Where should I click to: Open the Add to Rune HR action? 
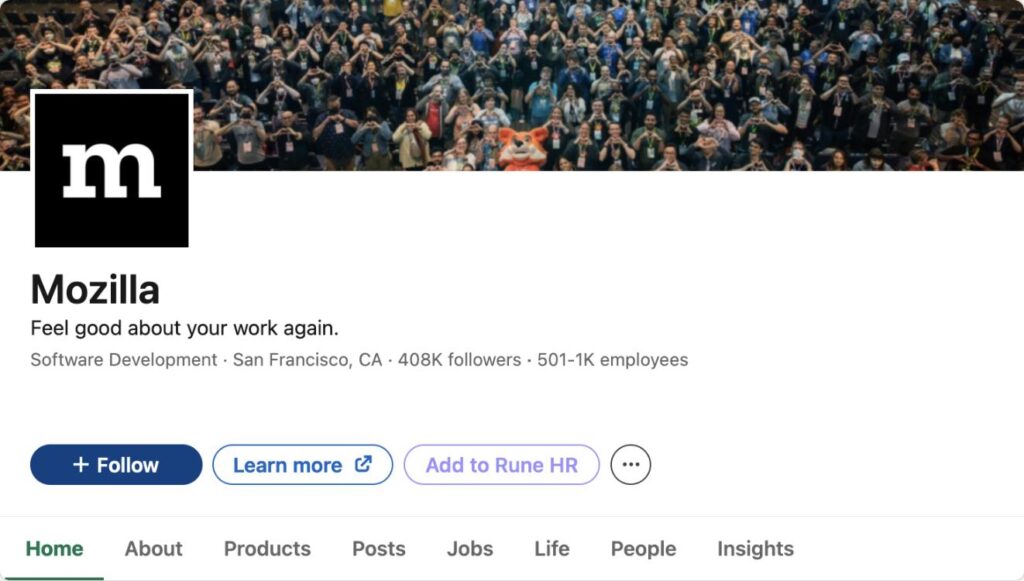[501, 464]
